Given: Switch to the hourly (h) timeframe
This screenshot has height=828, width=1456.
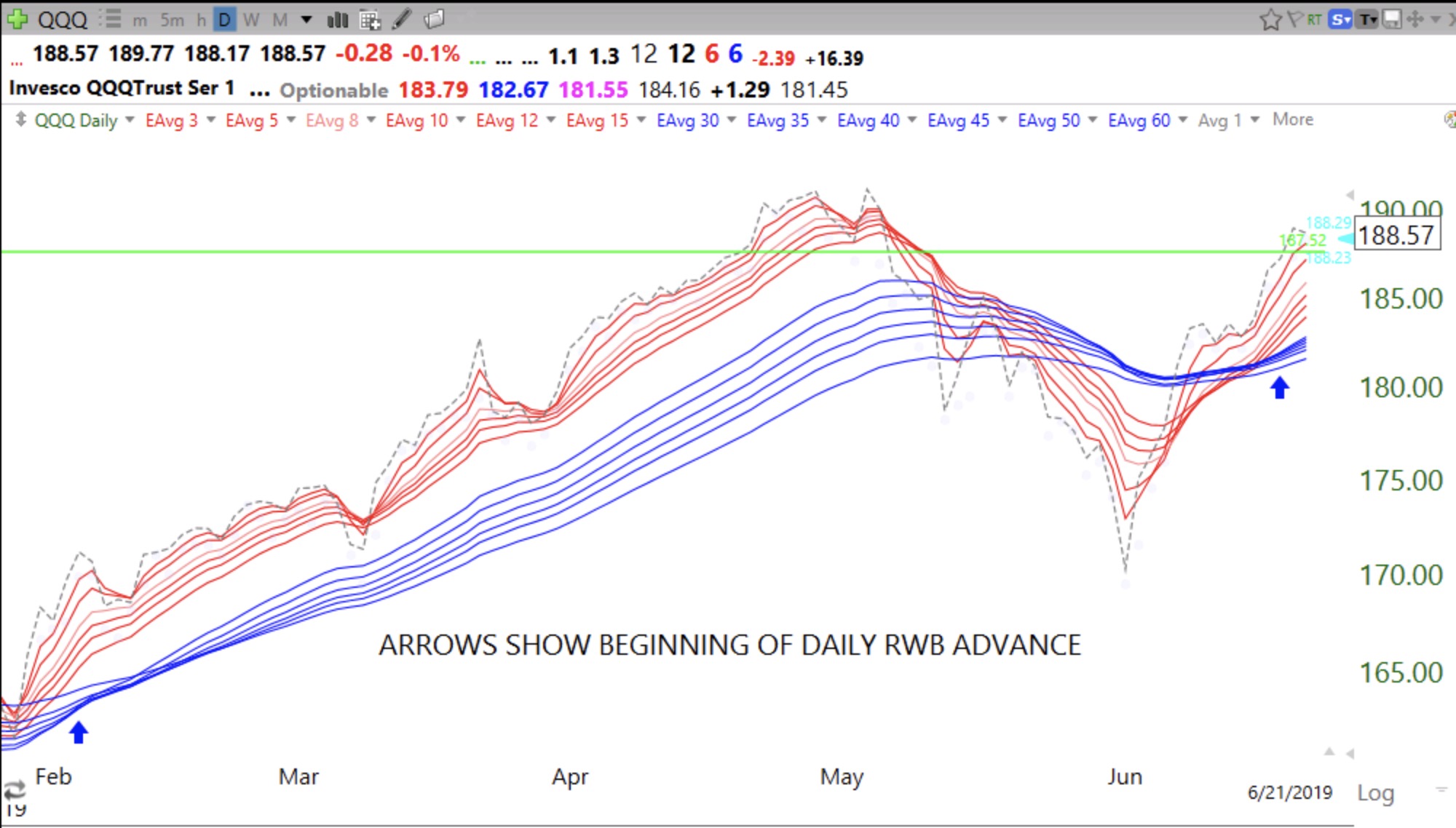Looking at the screenshot, I should point(201,20).
